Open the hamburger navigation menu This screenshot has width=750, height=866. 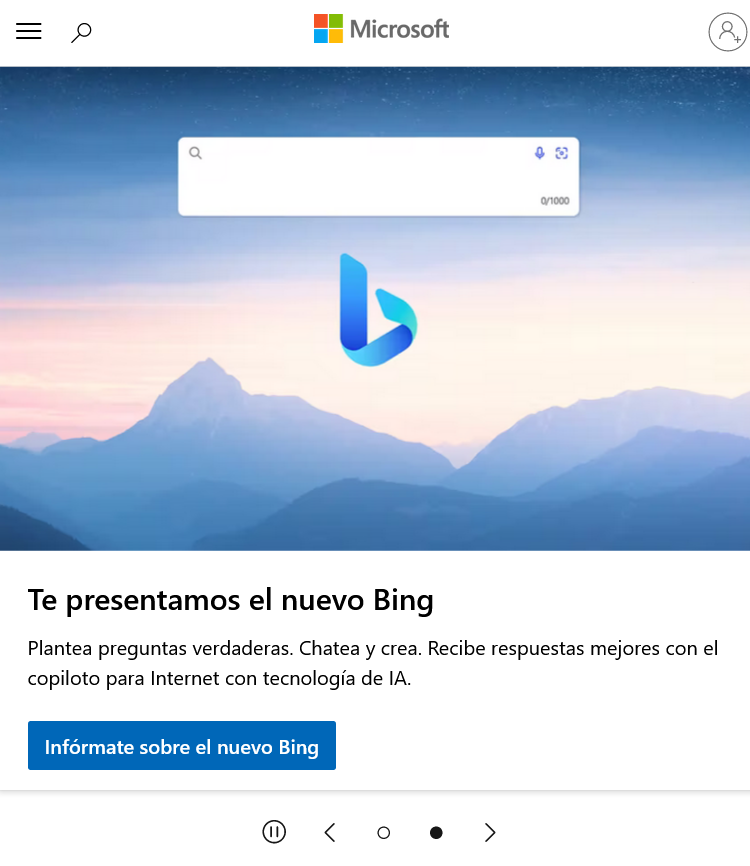(x=29, y=31)
